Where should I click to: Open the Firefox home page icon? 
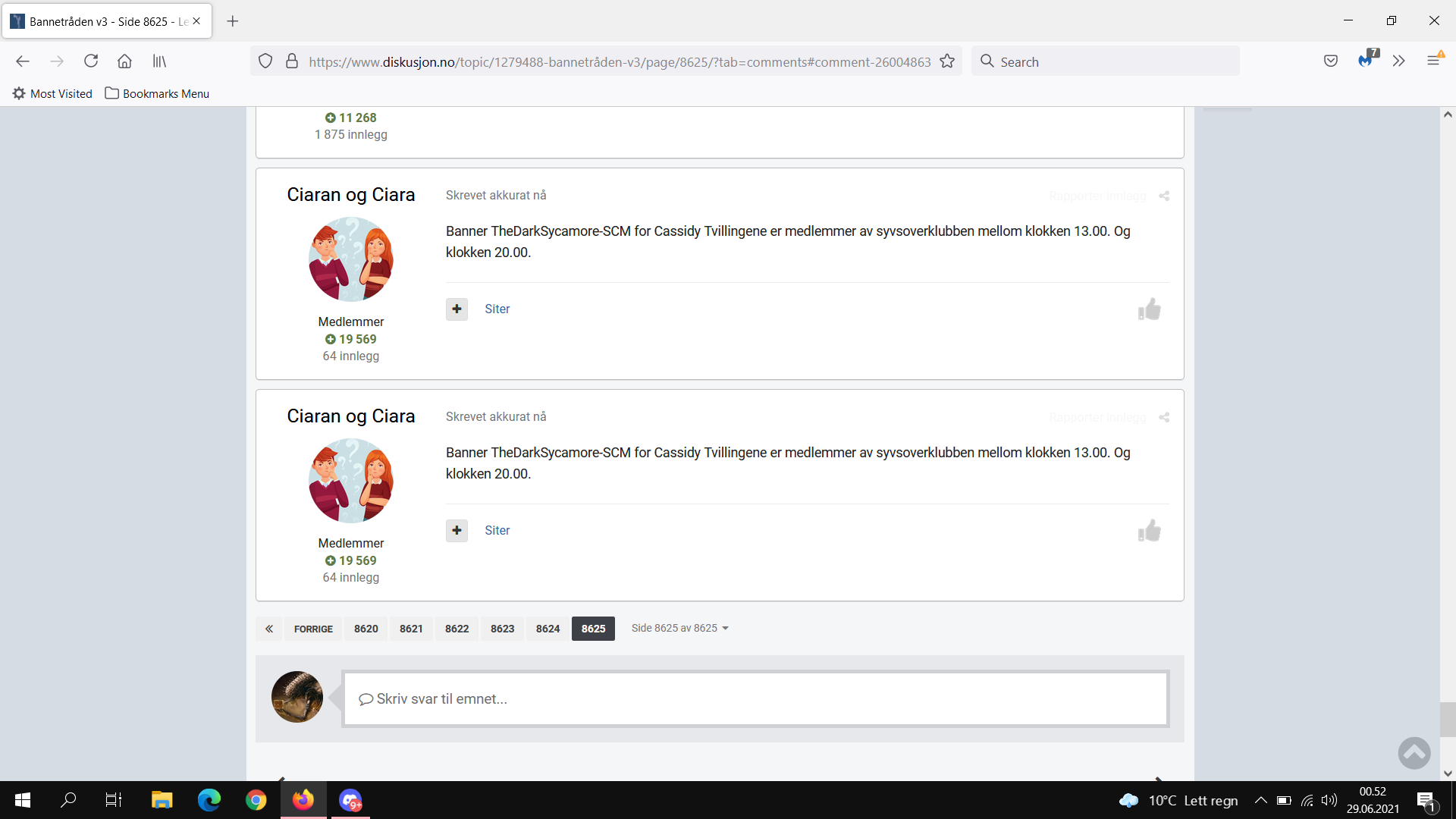124,61
